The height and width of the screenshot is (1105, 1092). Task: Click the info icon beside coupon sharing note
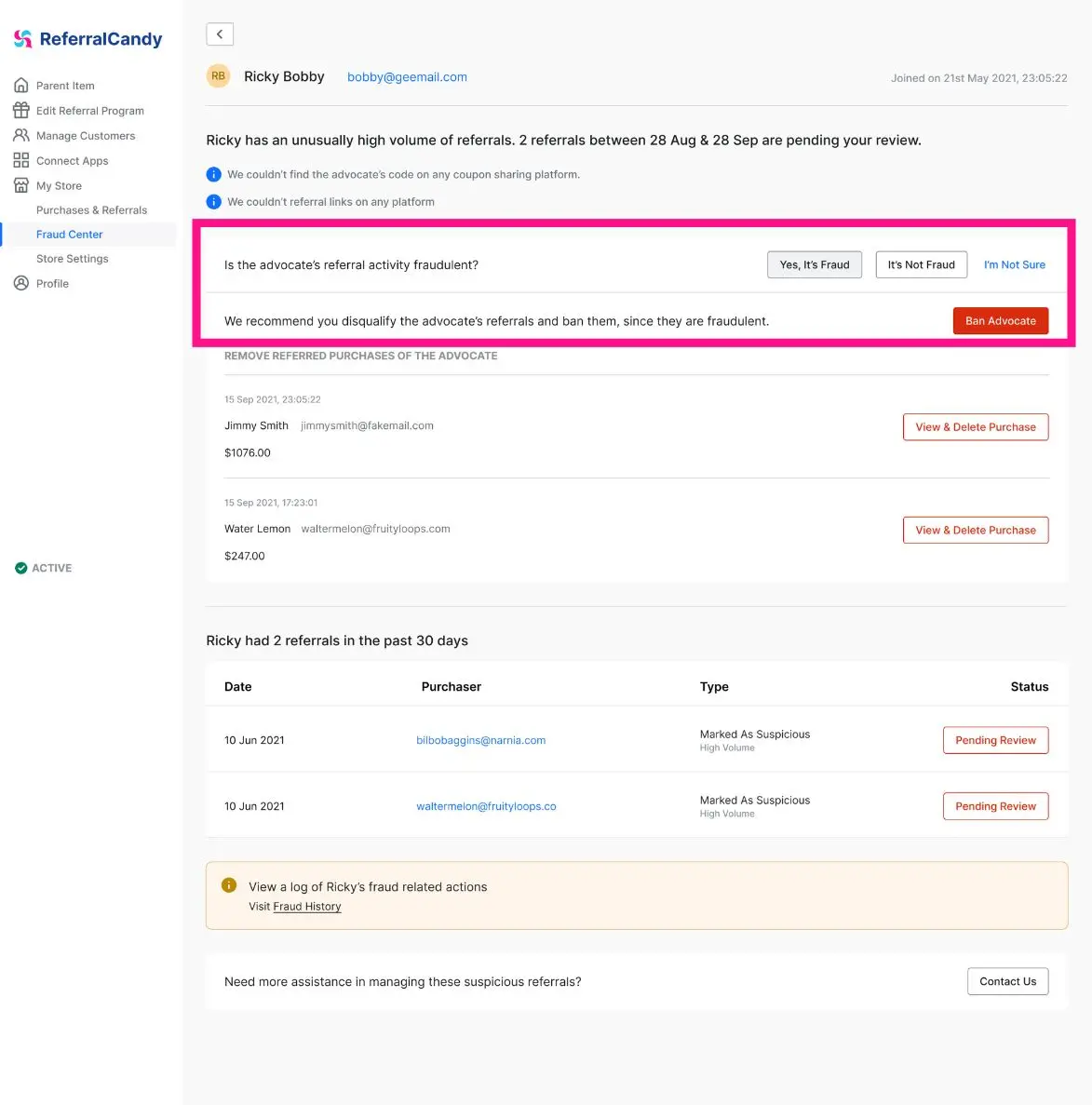(213, 174)
